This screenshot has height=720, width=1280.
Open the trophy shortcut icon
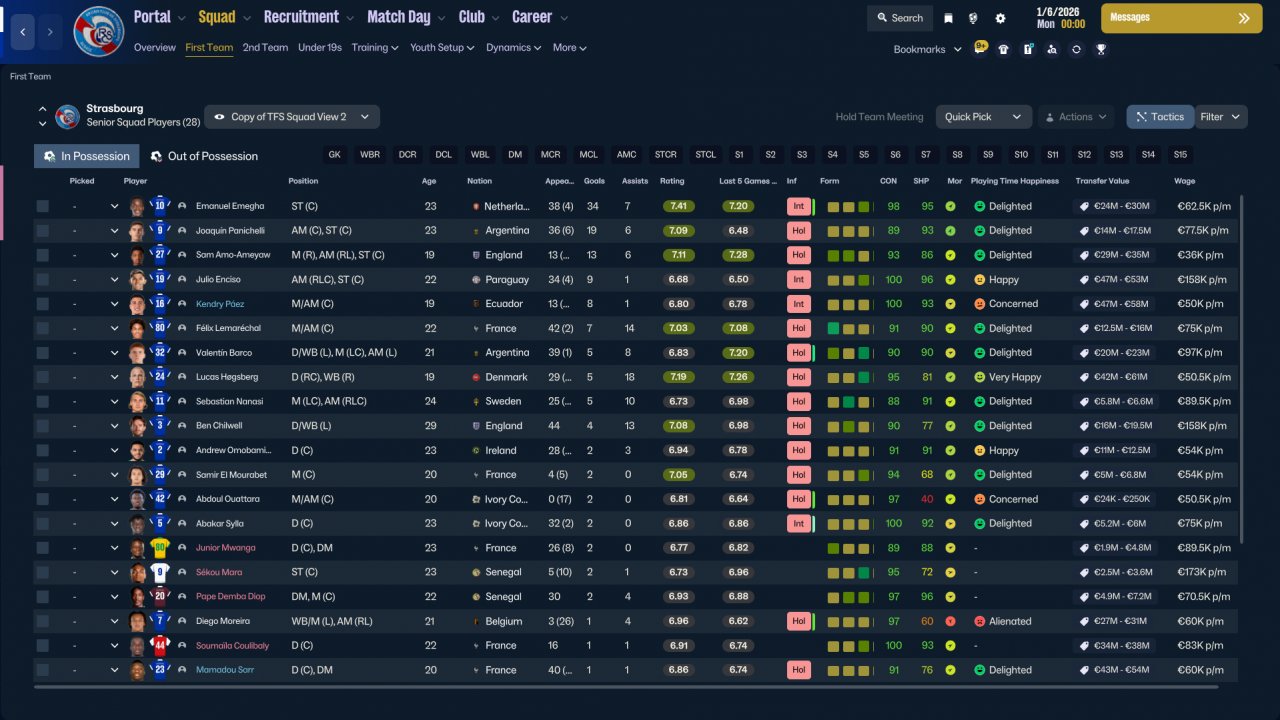coord(1100,49)
